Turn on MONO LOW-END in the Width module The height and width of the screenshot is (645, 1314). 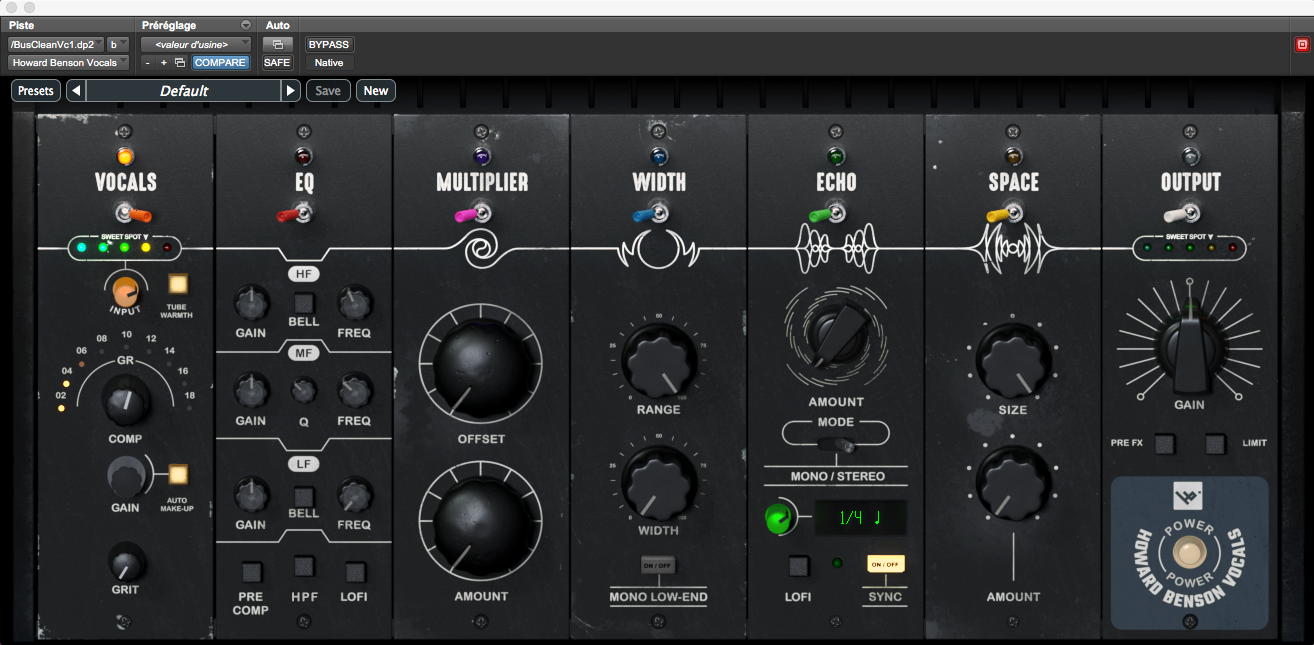pos(657,565)
